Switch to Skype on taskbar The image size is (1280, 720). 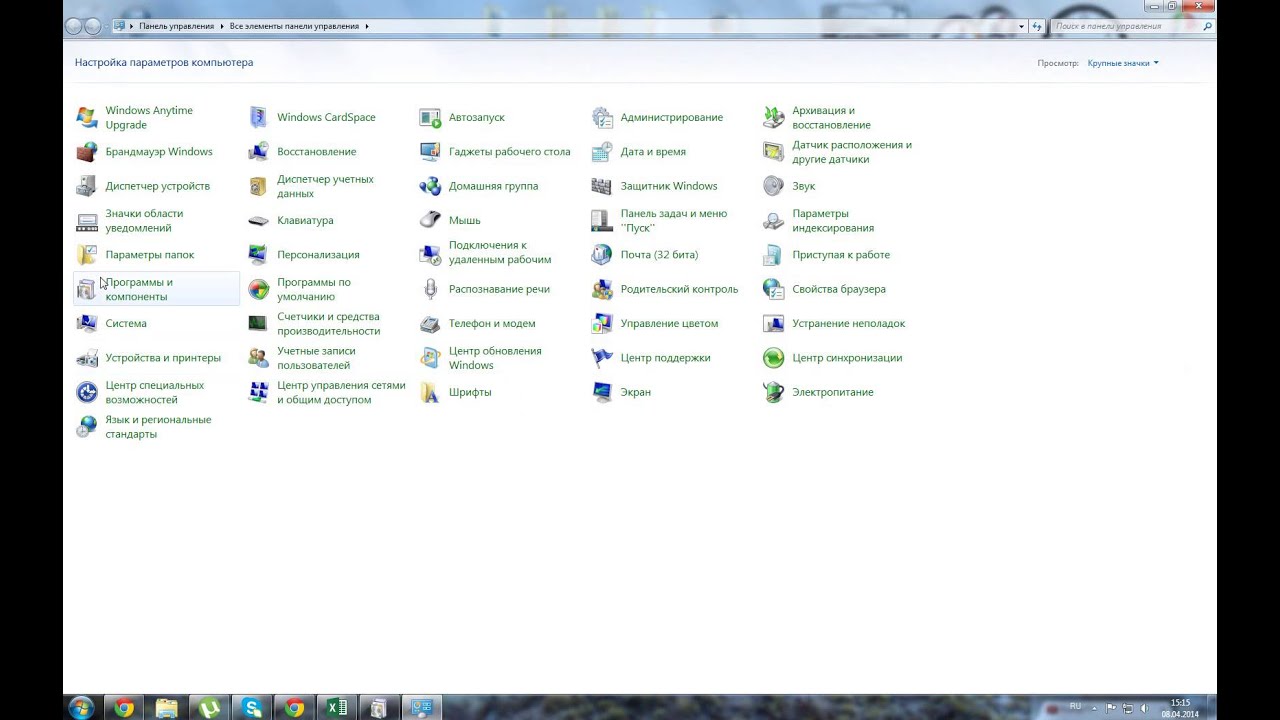tap(252, 708)
